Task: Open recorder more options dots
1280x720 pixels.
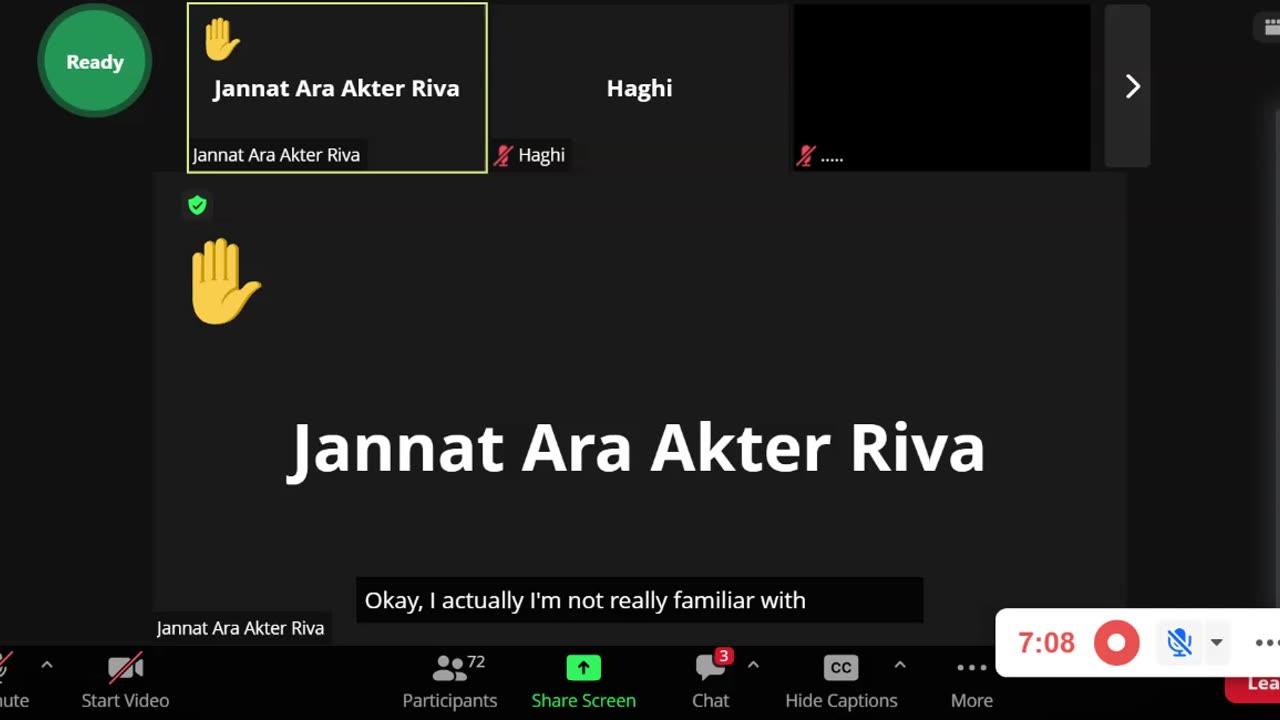Action: point(1266,643)
